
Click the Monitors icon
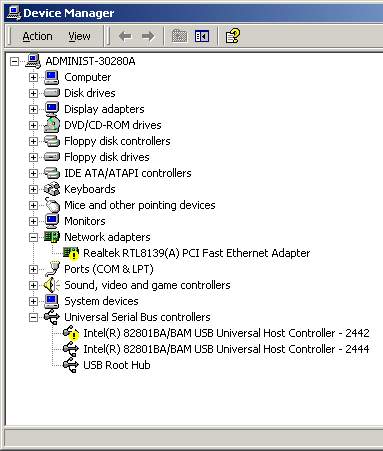[x=52, y=221]
